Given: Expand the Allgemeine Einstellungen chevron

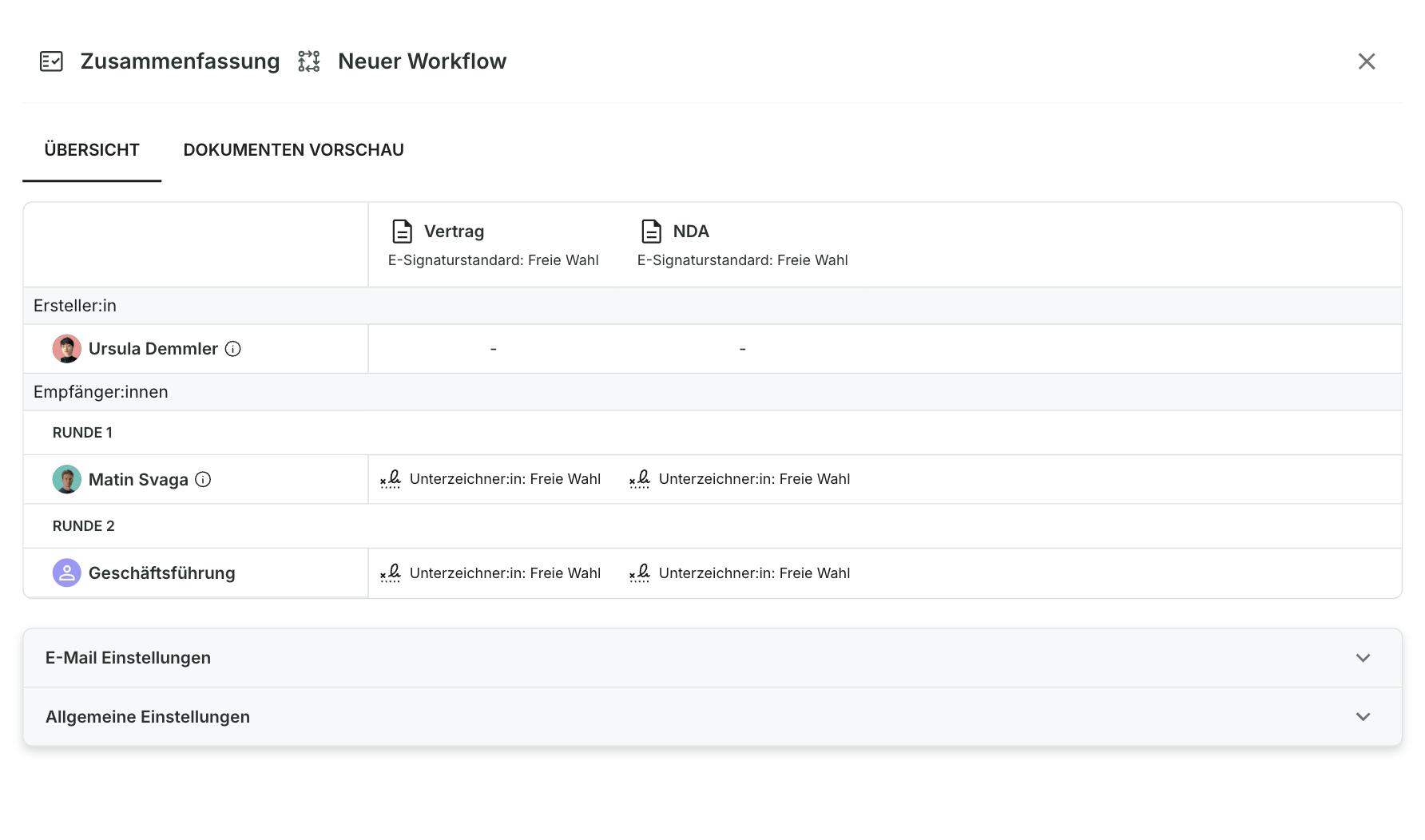Looking at the screenshot, I should tap(1363, 717).
